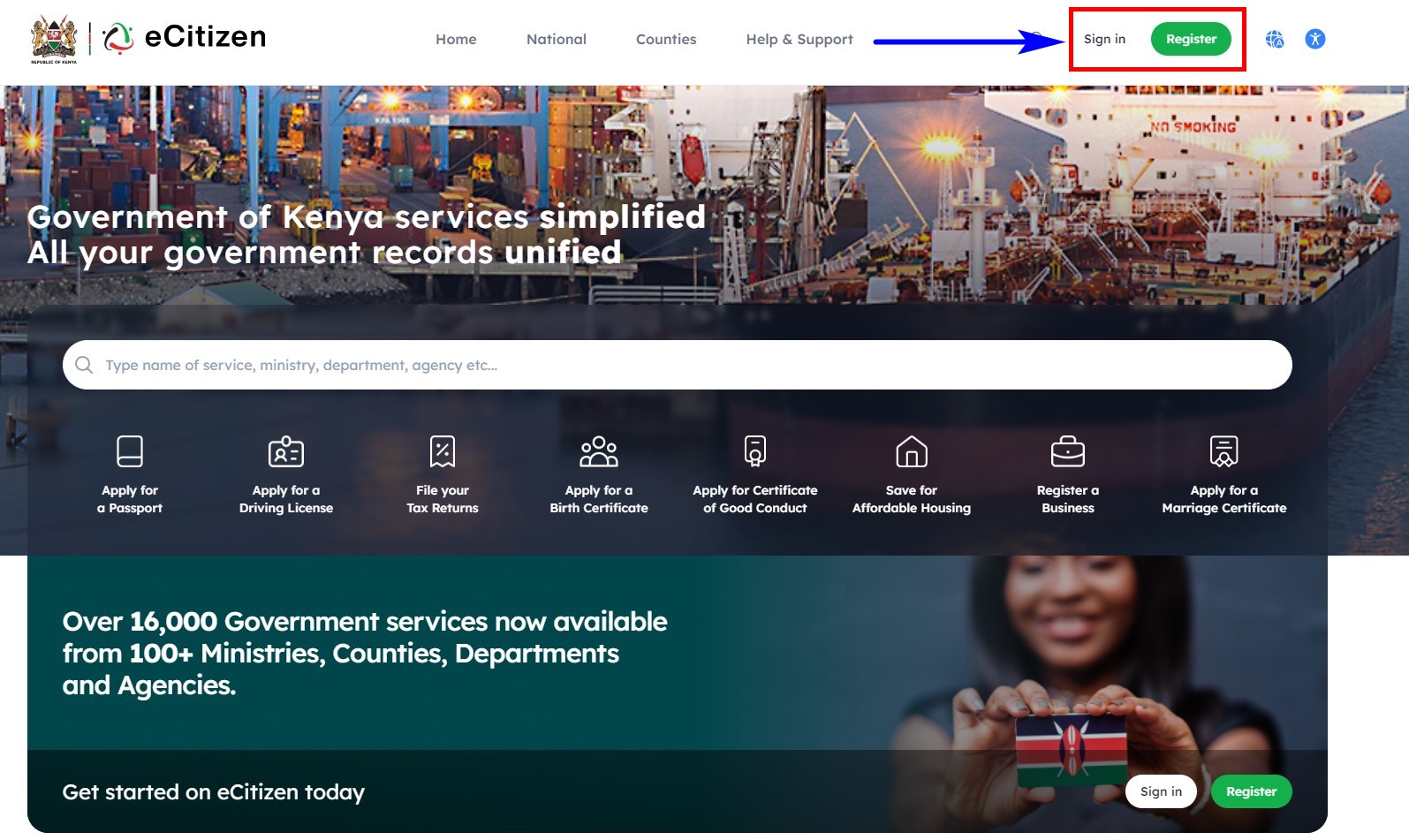The image size is (1409, 840).
Task: Click the Republic of Kenya coat of arms logo
Action: tap(54, 39)
